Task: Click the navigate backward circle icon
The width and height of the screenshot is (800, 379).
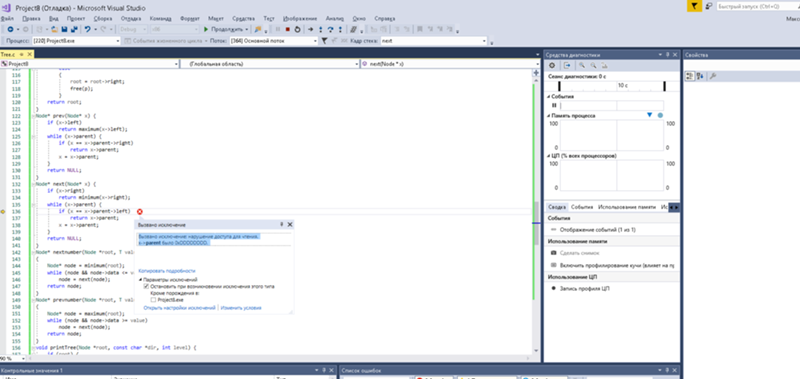Action: [x=10, y=30]
